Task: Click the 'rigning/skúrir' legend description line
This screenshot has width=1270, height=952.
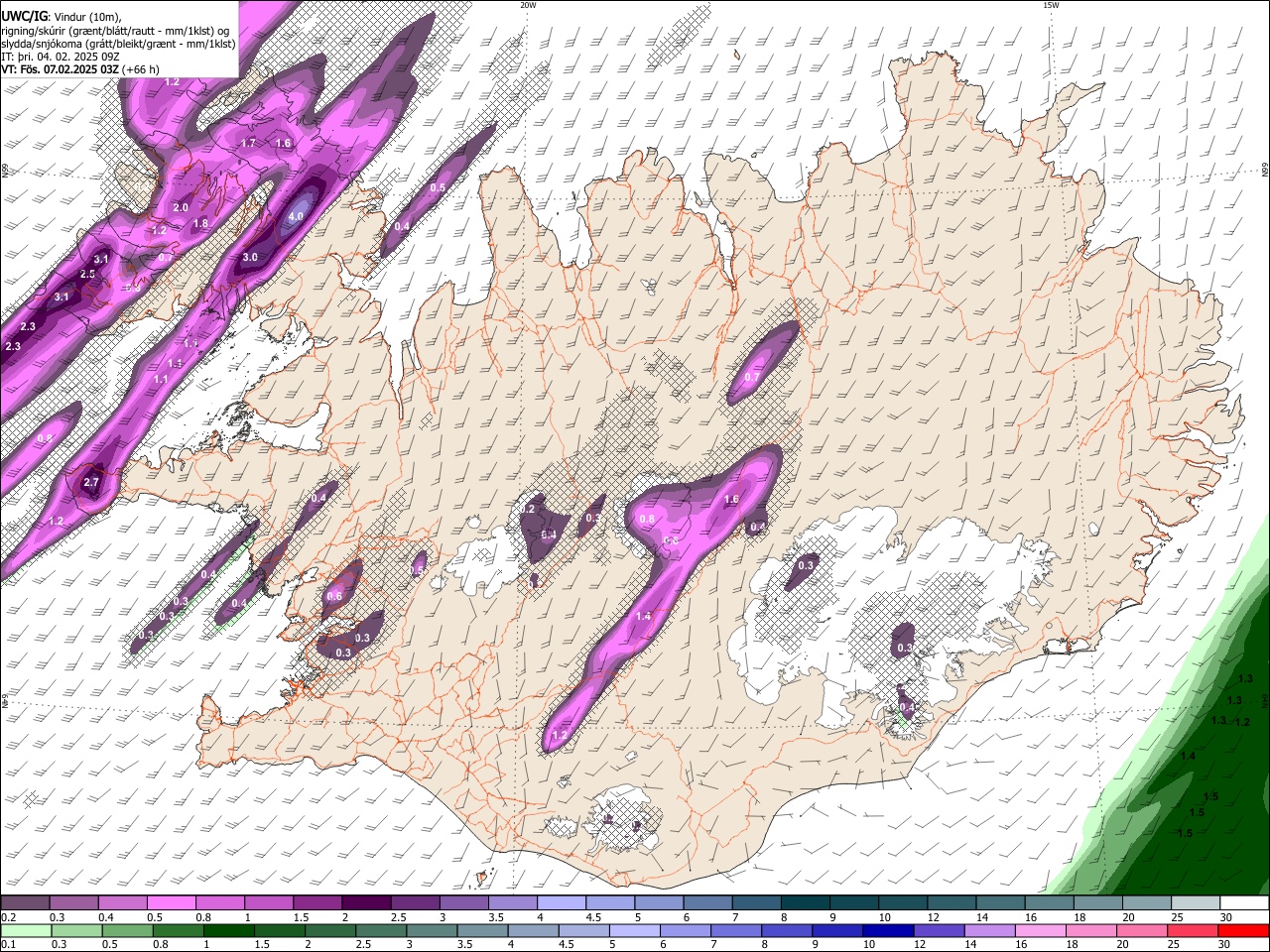Action: coord(115,29)
